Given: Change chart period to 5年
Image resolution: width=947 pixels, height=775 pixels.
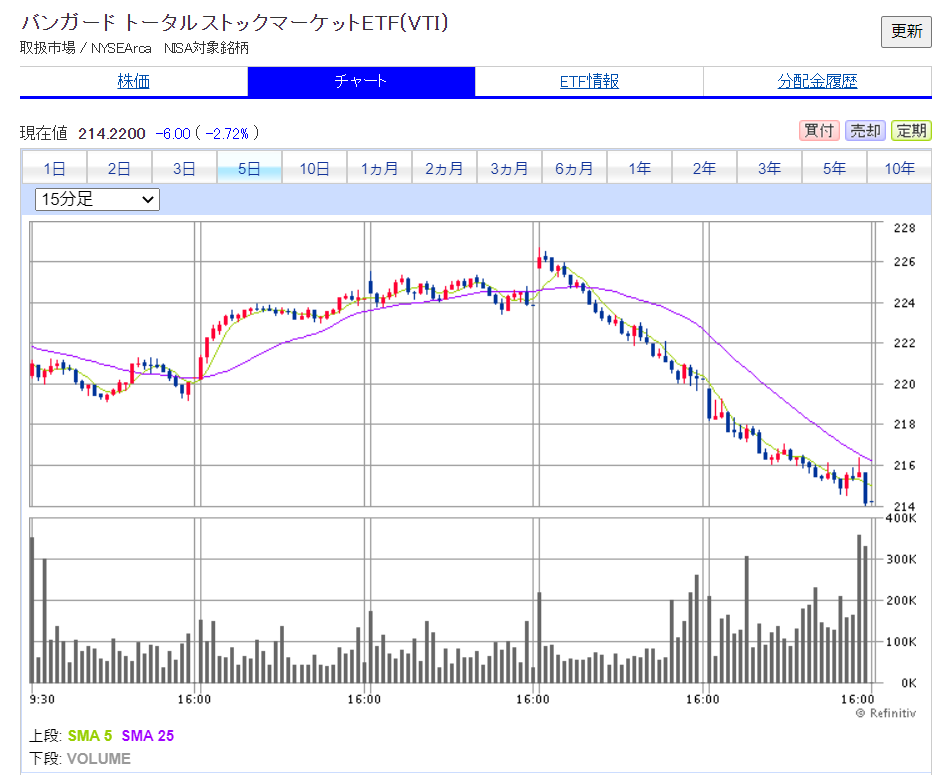Looking at the screenshot, I should point(834,168).
